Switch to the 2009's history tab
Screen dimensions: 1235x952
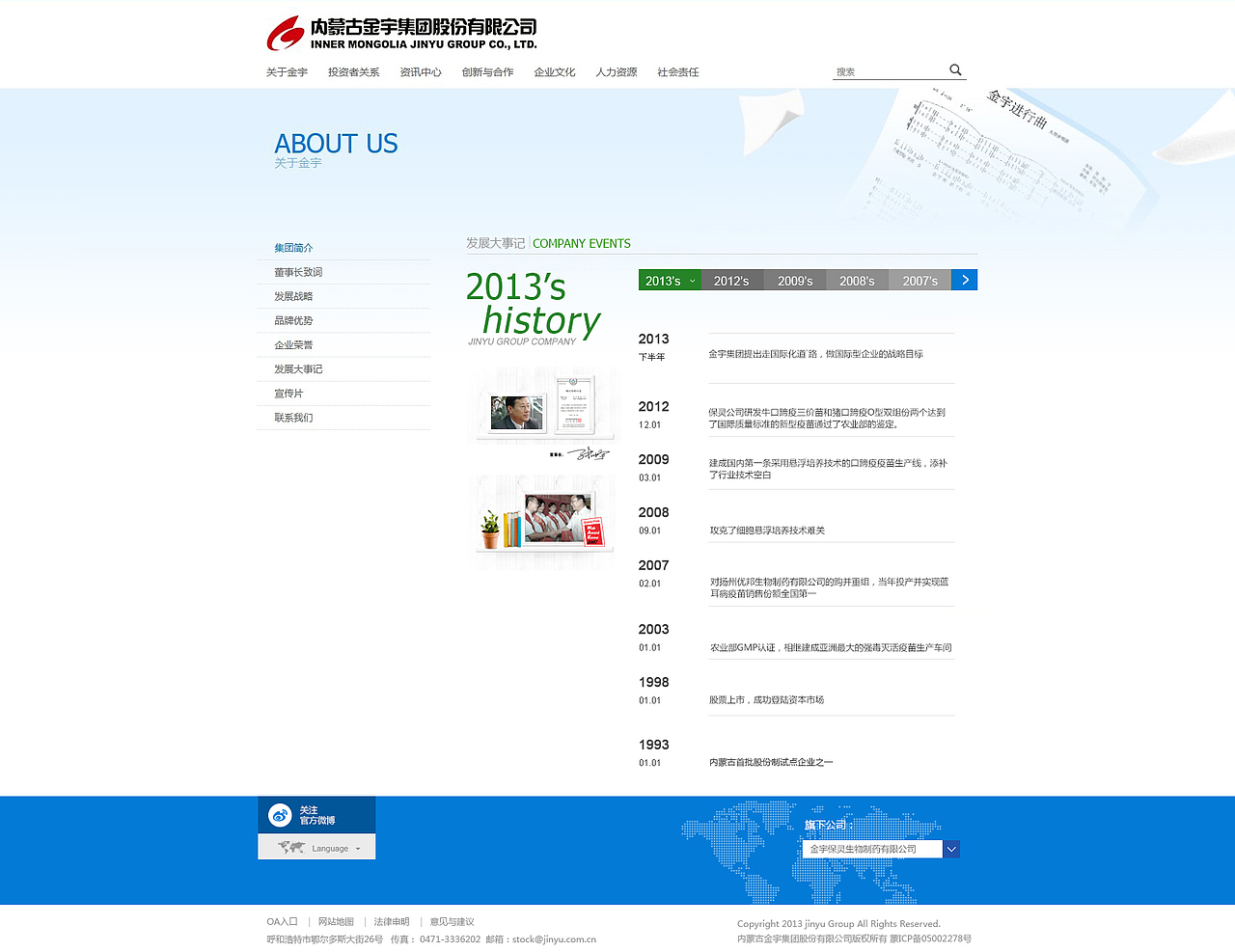795,279
